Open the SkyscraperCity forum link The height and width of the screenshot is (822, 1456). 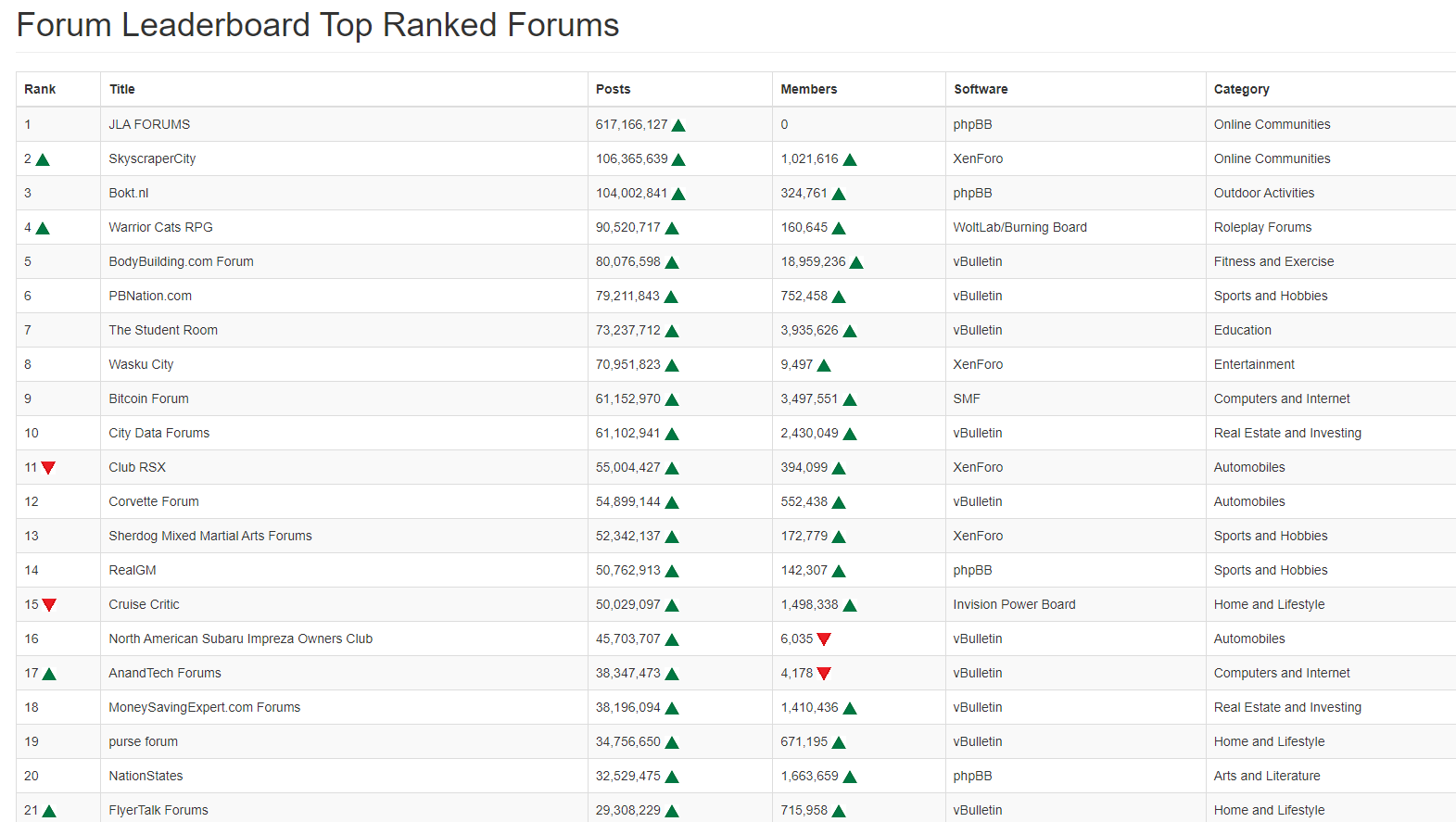152,158
